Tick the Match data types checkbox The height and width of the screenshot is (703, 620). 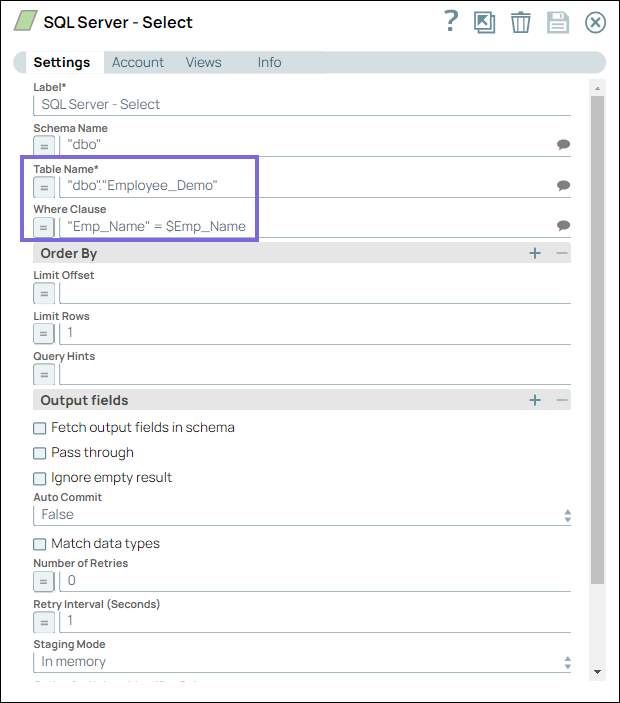tap(39, 544)
